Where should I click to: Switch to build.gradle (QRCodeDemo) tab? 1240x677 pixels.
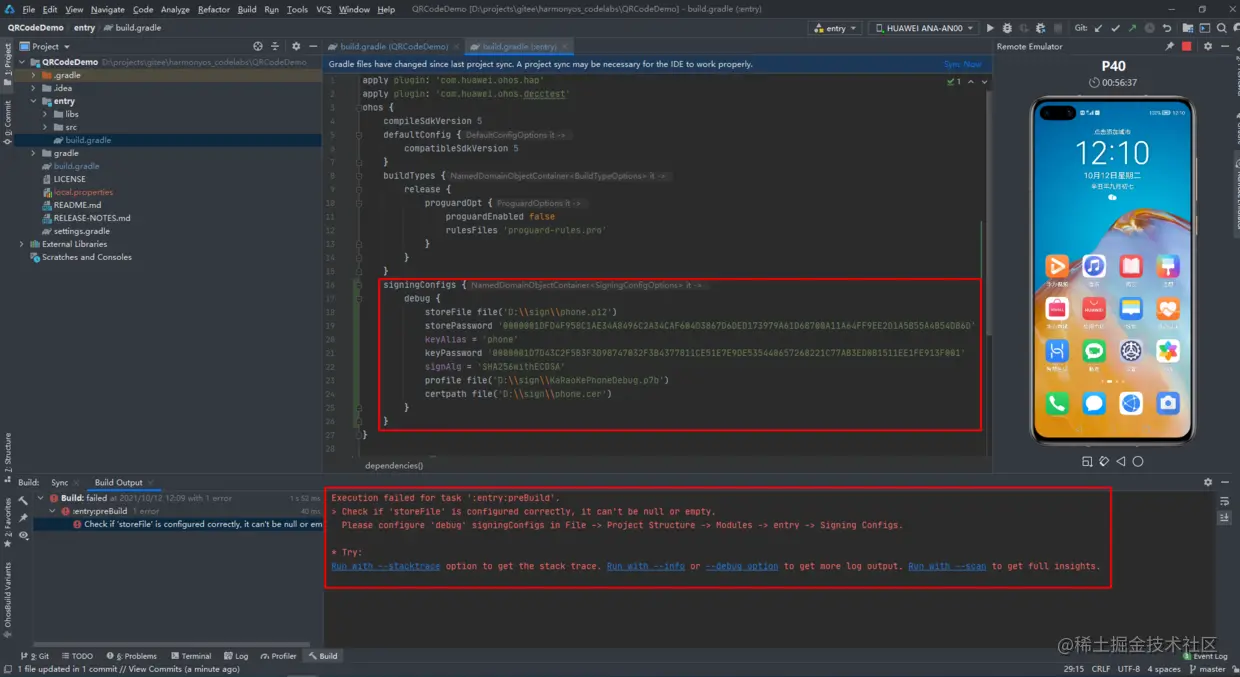393,46
